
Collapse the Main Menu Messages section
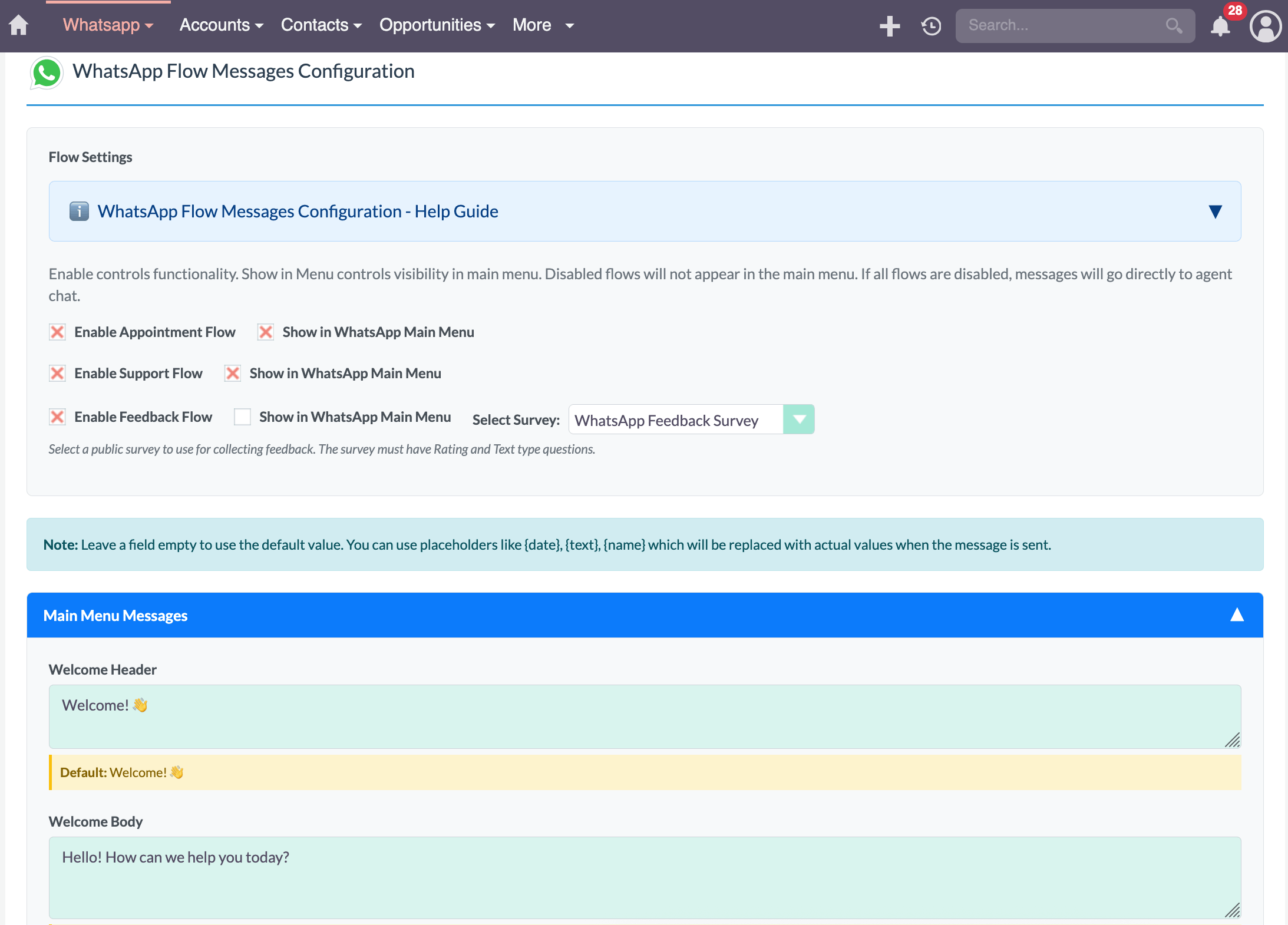[1236, 615]
